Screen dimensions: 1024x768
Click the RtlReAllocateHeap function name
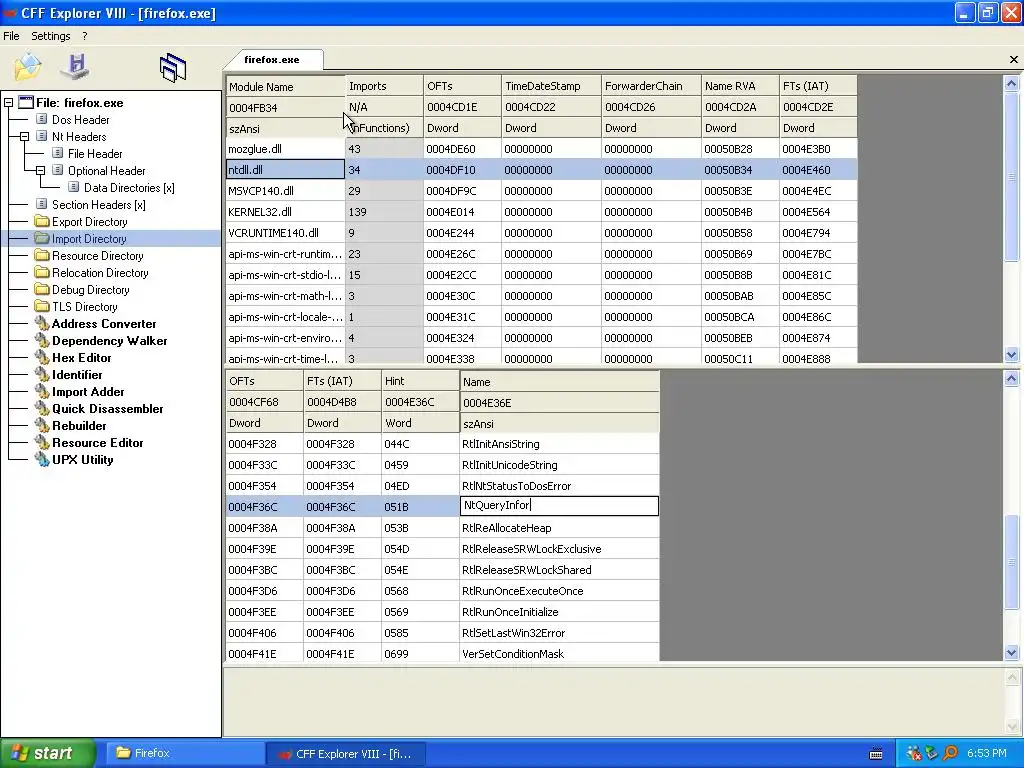506,528
